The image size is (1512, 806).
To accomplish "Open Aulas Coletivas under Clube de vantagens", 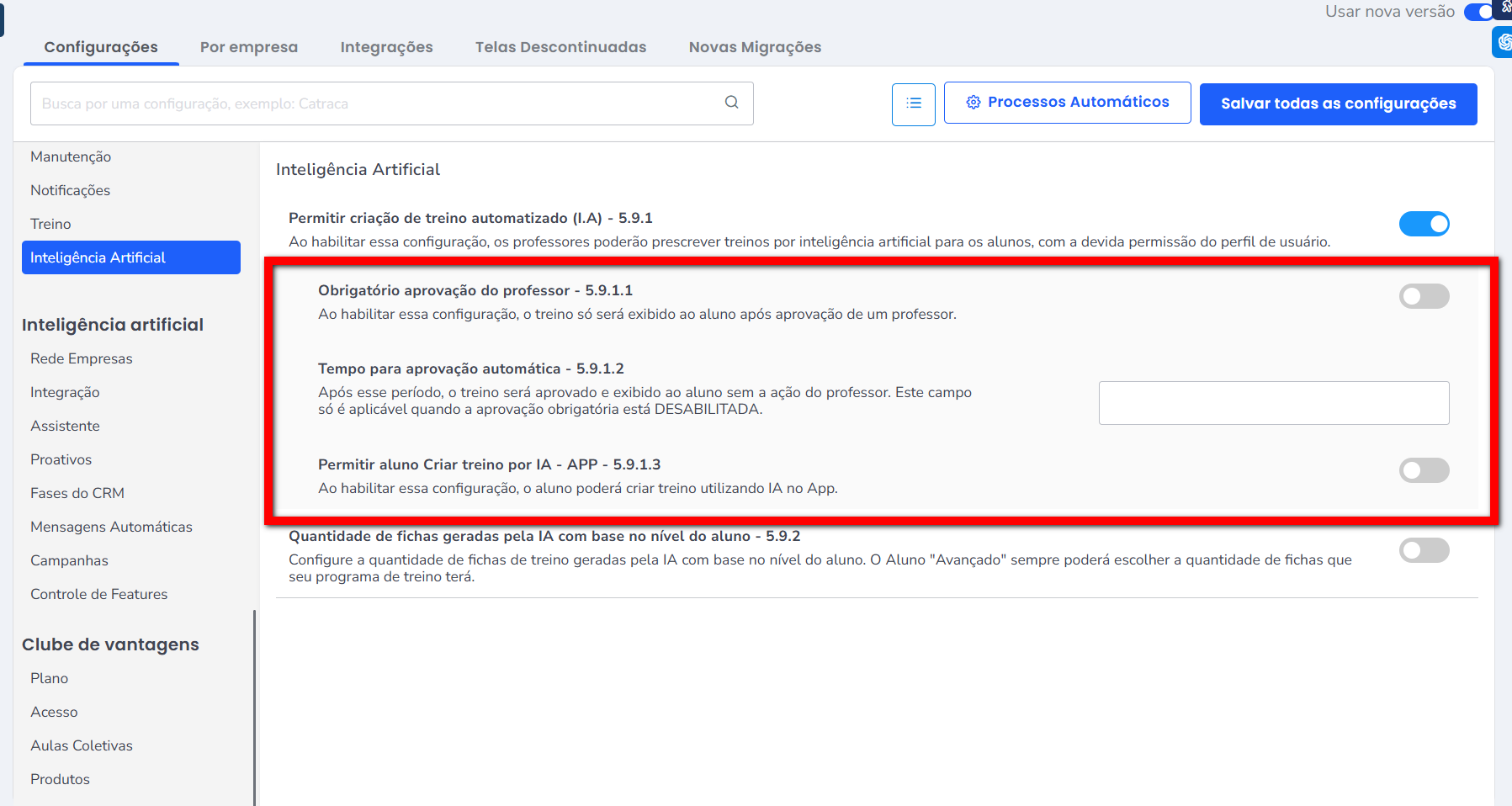I will (82, 745).
